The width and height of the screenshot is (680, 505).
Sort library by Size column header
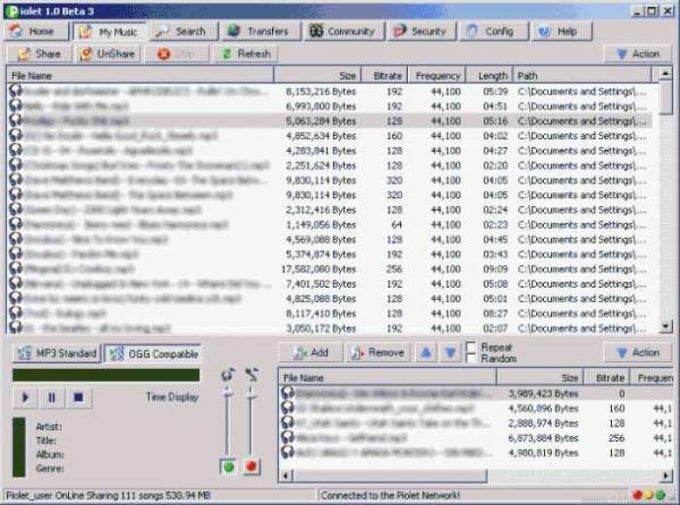point(317,75)
